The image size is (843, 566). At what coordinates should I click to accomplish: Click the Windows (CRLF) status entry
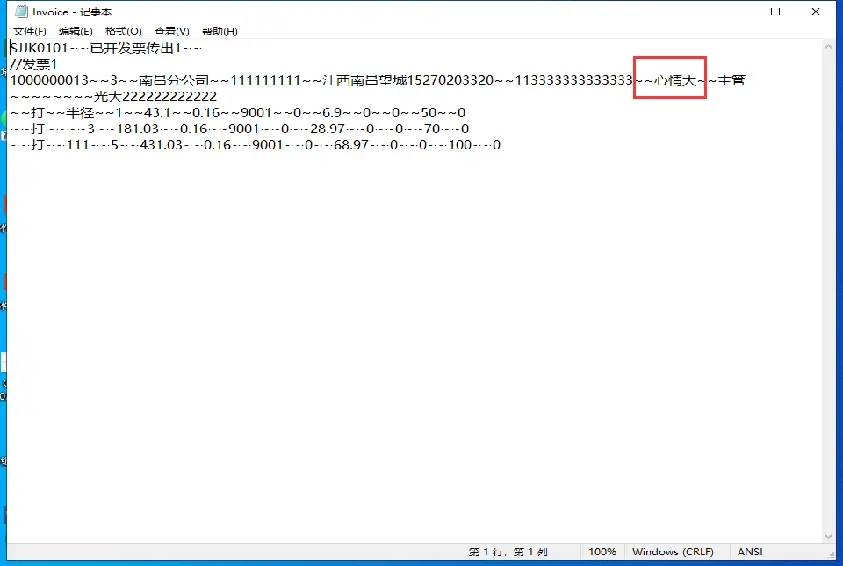coord(673,551)
